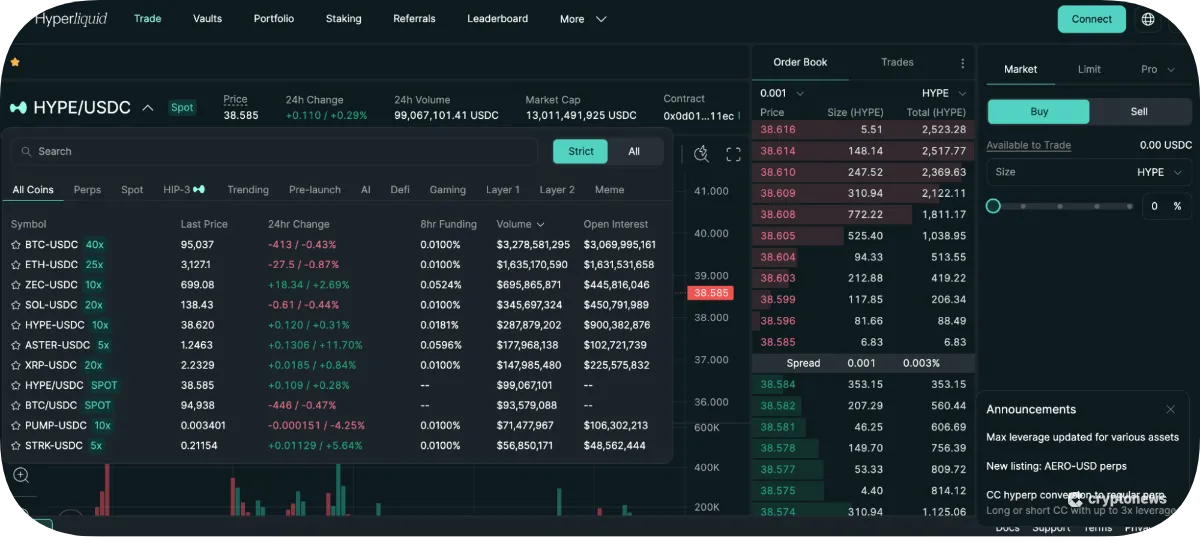Select the Strict filter toggle
This screenshot has height=537, width=1200.
click(x=581, y=152)
